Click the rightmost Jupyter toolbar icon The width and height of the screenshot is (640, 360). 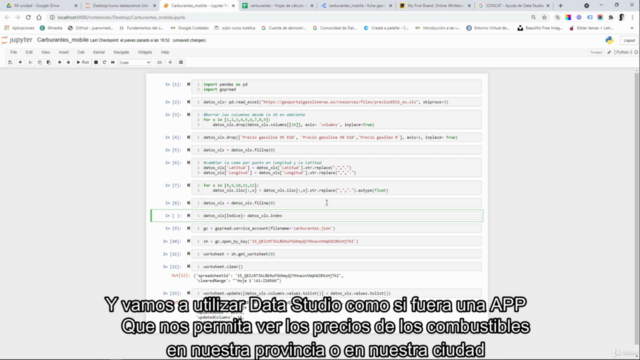pos(181,62)
